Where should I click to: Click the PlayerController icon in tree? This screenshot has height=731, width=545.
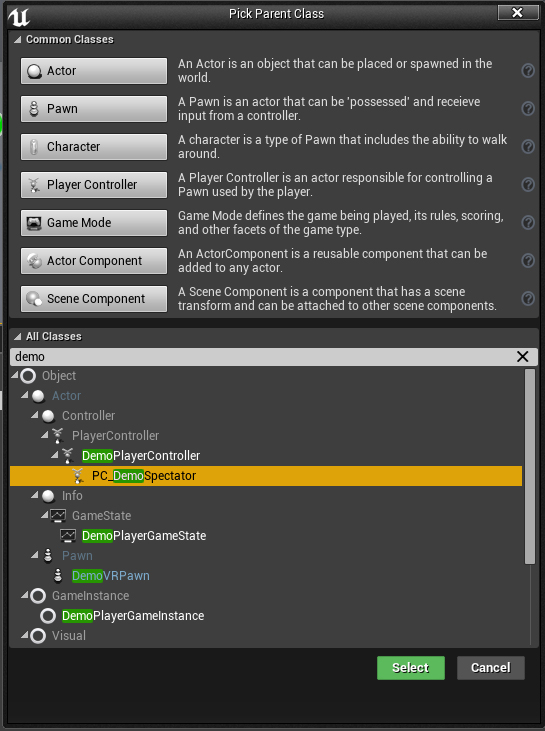(x=58, y=436)
